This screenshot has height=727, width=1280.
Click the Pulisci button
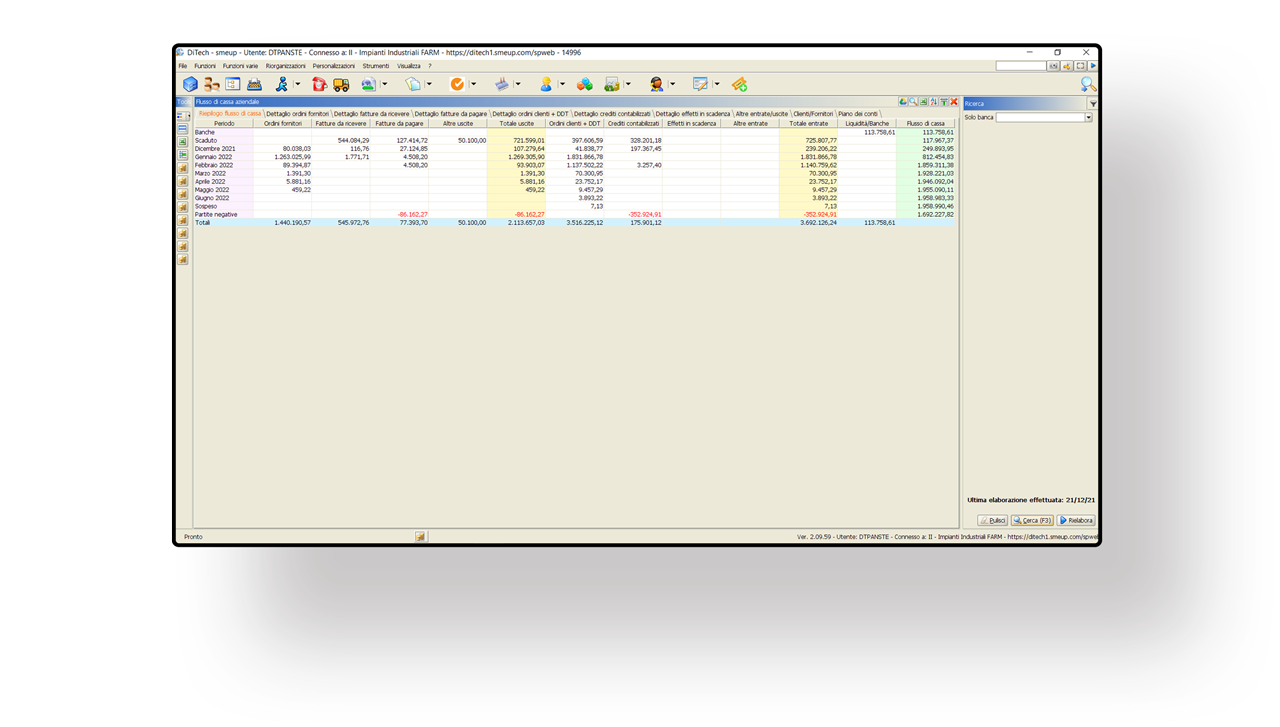point(992,521)
